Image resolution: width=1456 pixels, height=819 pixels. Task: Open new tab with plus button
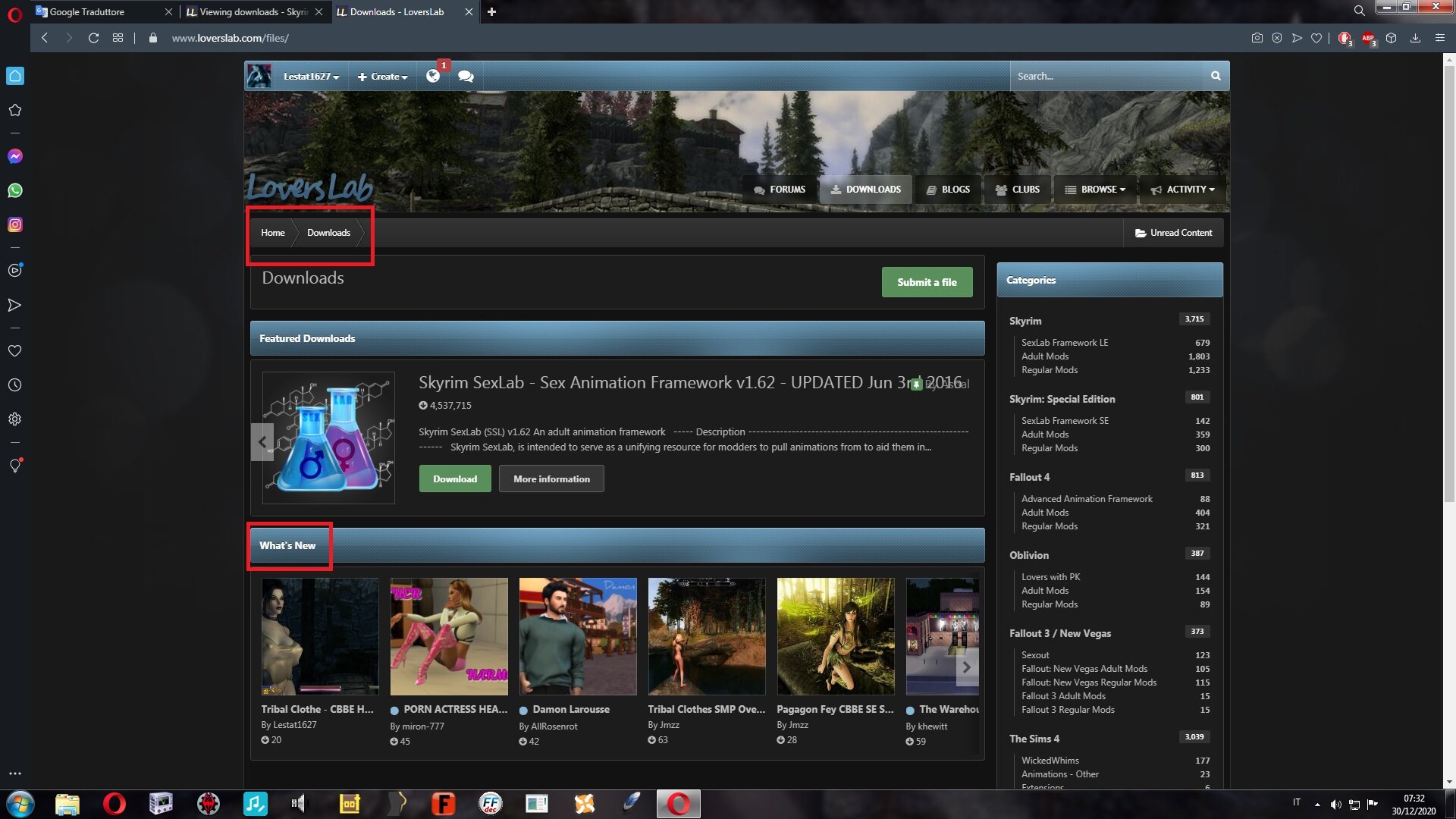click(x=491, y=11)
